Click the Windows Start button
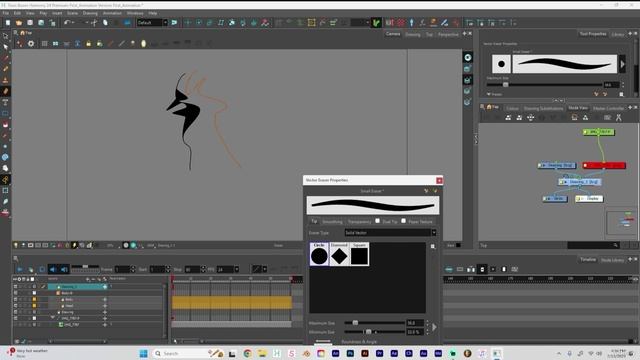640x360 pixels. tap(143, 353)
